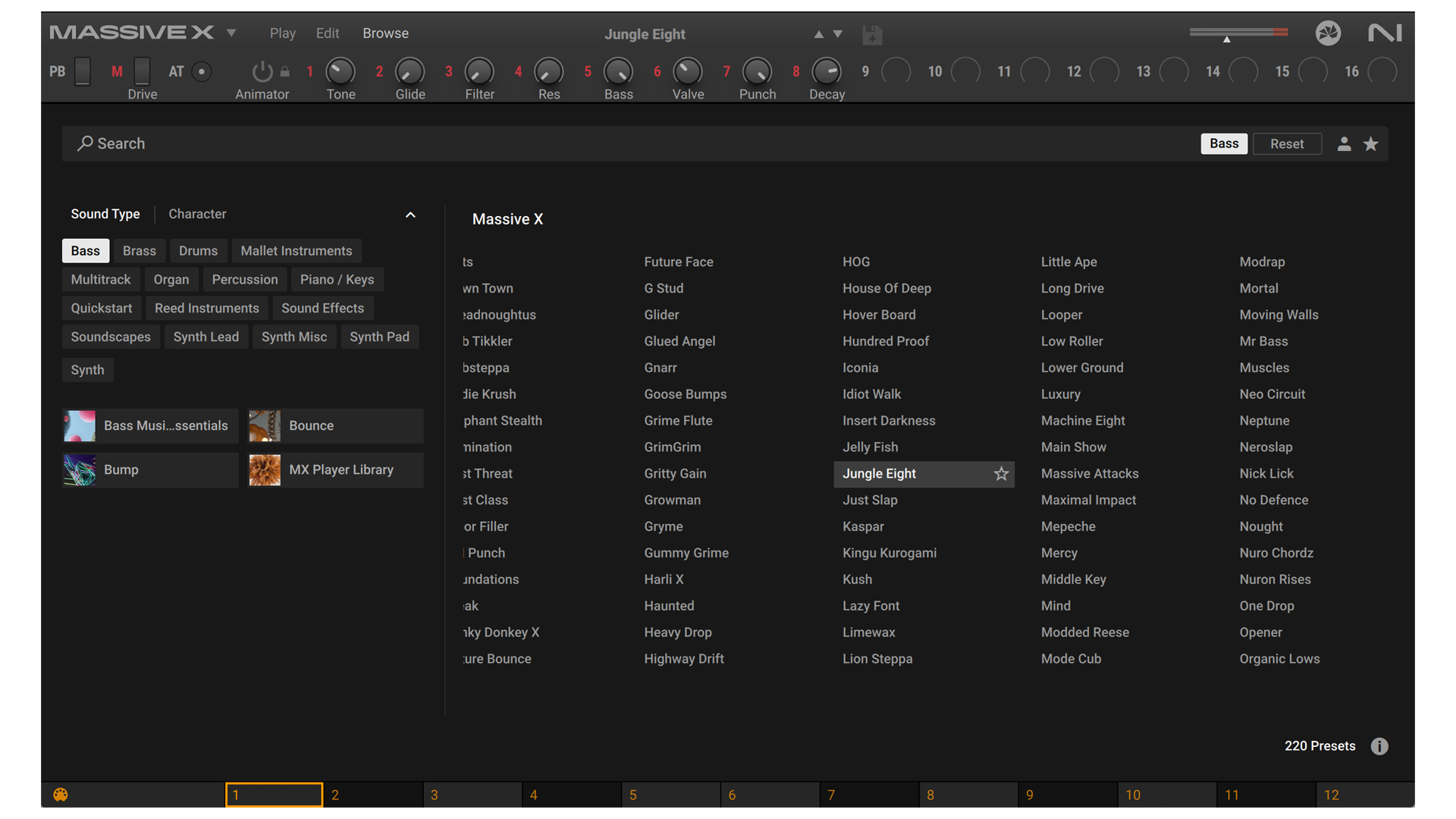Toggle the user presets filter icon
This screenshot has height=819, width=1456.
1344,143
